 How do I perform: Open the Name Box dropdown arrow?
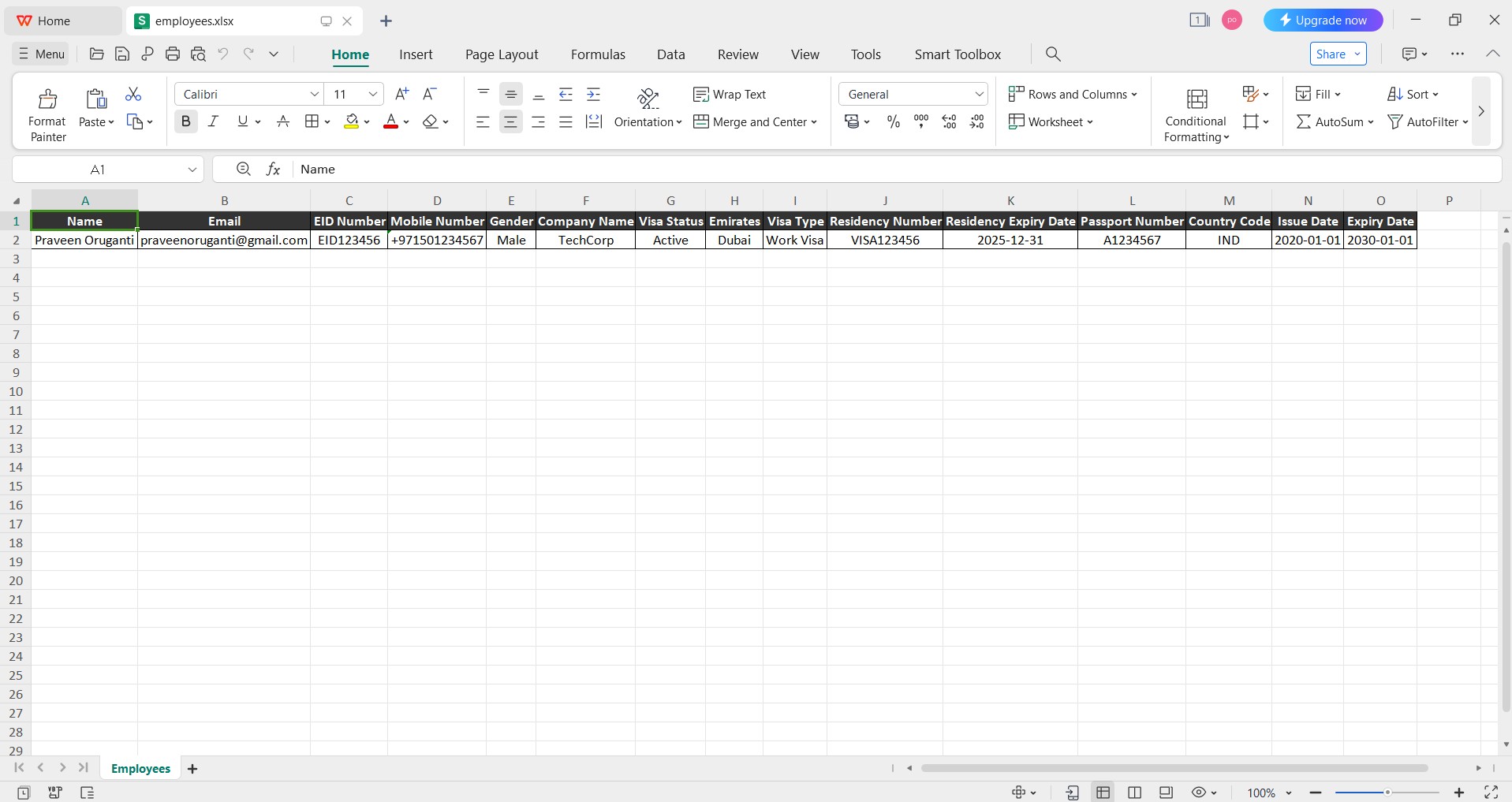(x=192, y=170)
